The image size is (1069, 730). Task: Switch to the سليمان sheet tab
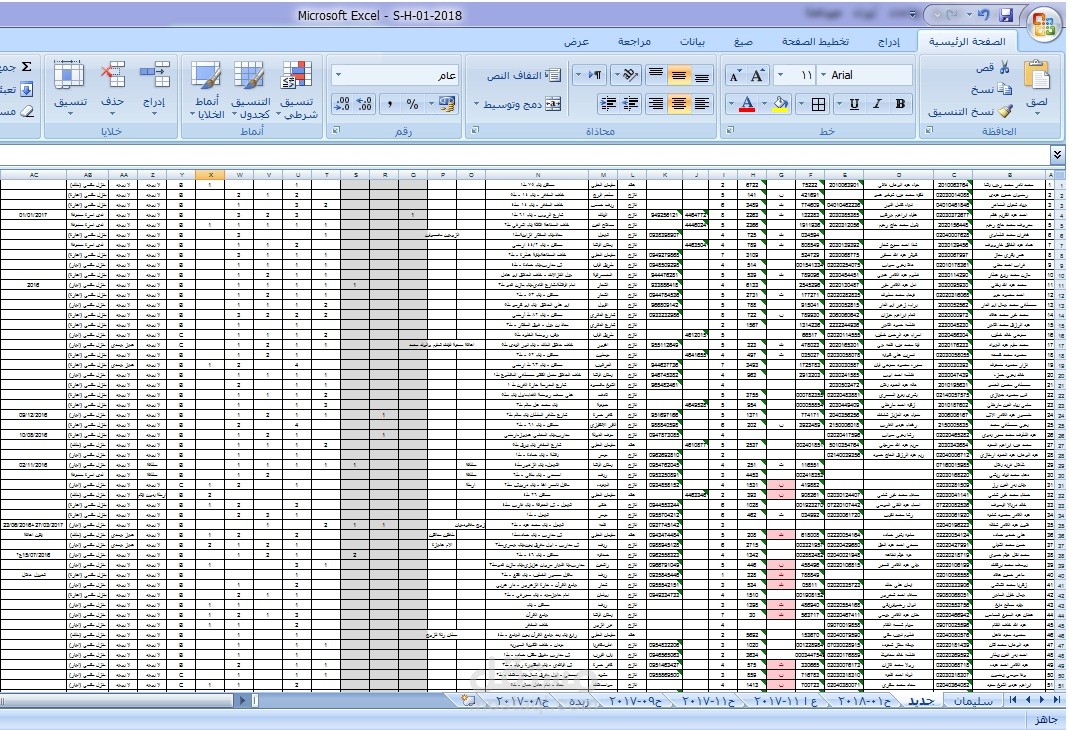coord(973,701)
